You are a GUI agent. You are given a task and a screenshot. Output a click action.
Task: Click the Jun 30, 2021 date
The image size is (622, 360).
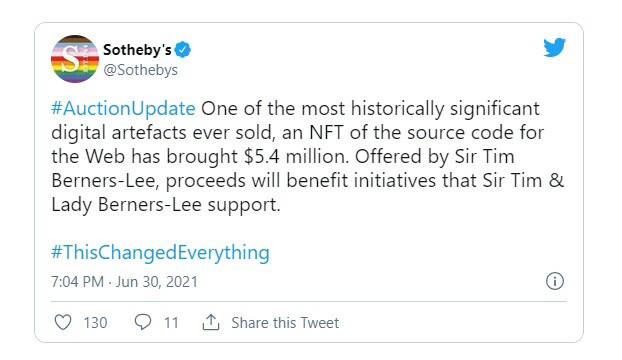[157, 282]
